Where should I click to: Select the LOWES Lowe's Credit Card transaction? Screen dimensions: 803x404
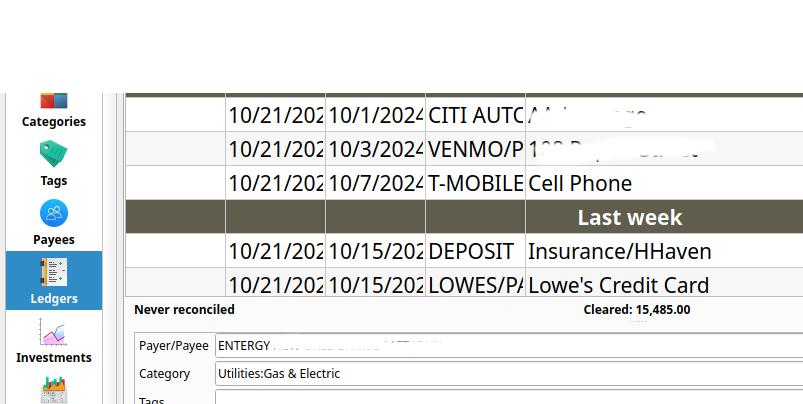(x=464, y=282)
